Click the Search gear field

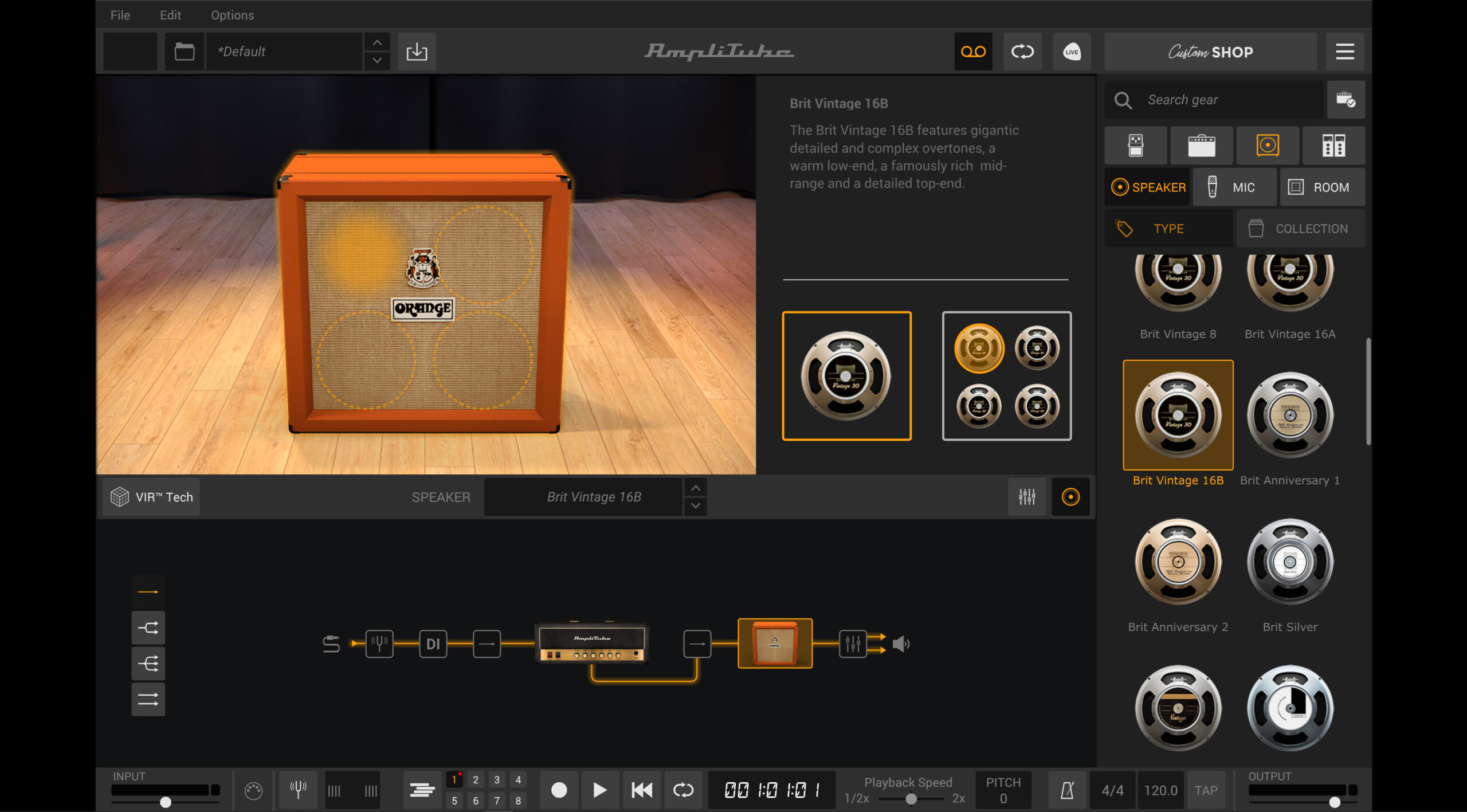tap(1215, 100)
